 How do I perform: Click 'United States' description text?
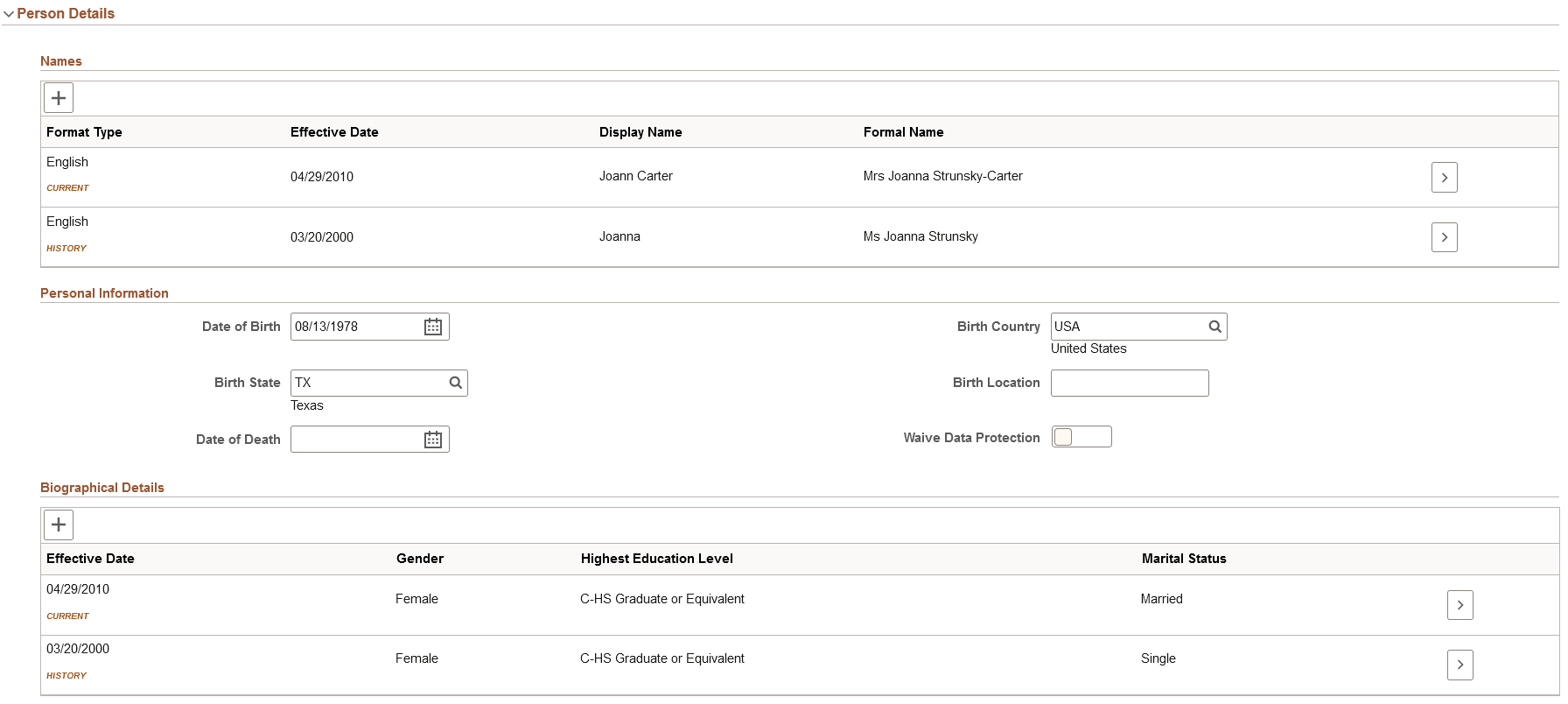(x=1088, y=348)
